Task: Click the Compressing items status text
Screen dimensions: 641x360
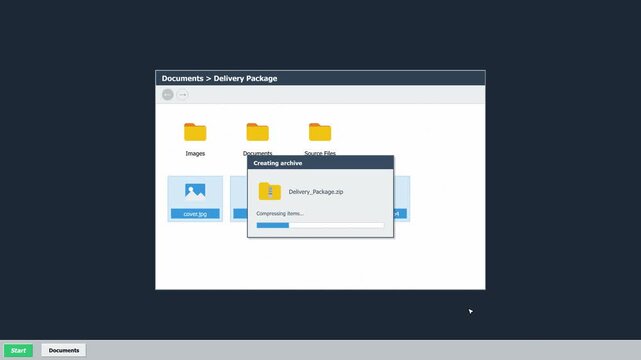Action: pos(280,213)
